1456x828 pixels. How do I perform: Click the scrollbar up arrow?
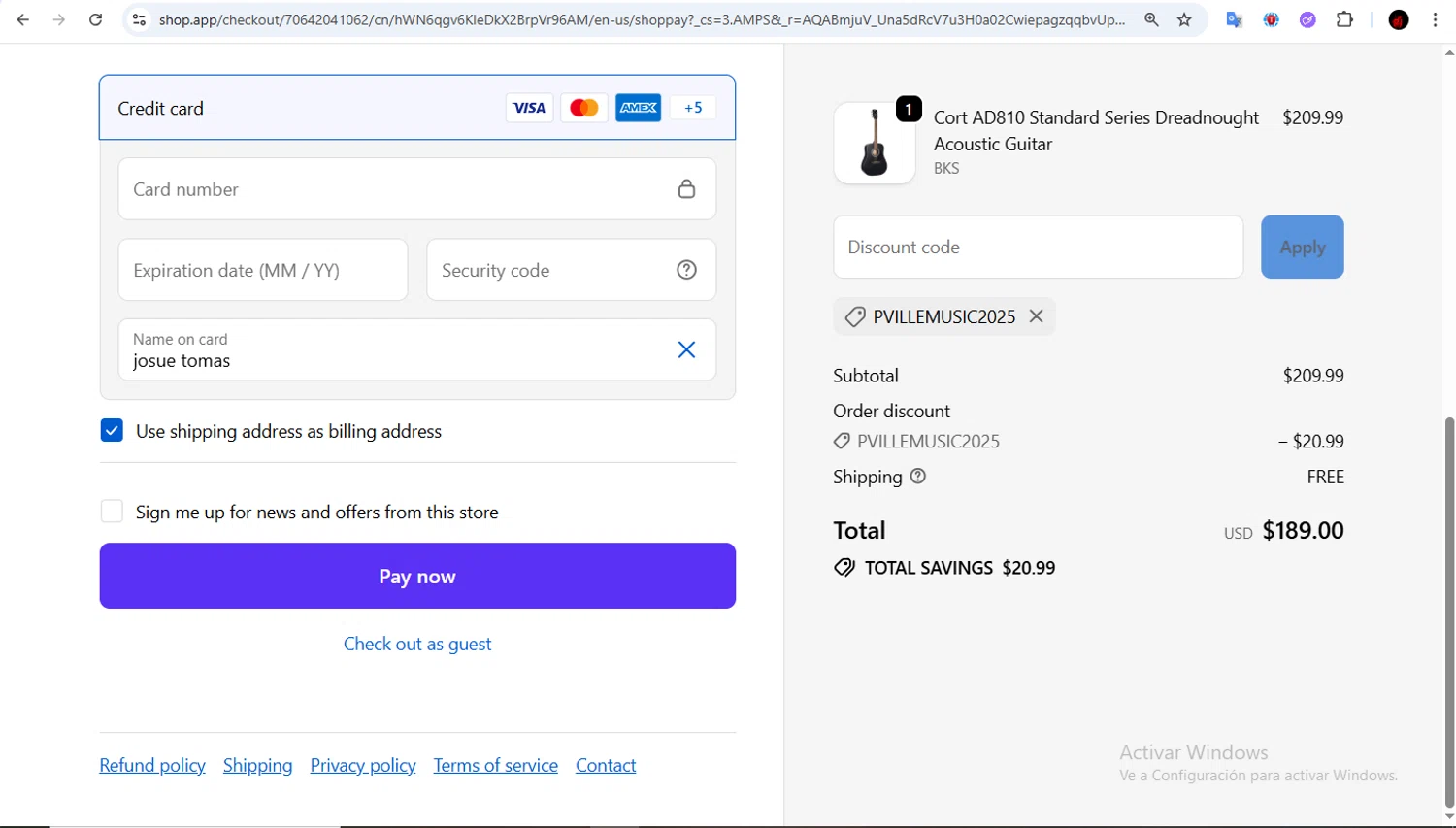[x=1449, y=53]
